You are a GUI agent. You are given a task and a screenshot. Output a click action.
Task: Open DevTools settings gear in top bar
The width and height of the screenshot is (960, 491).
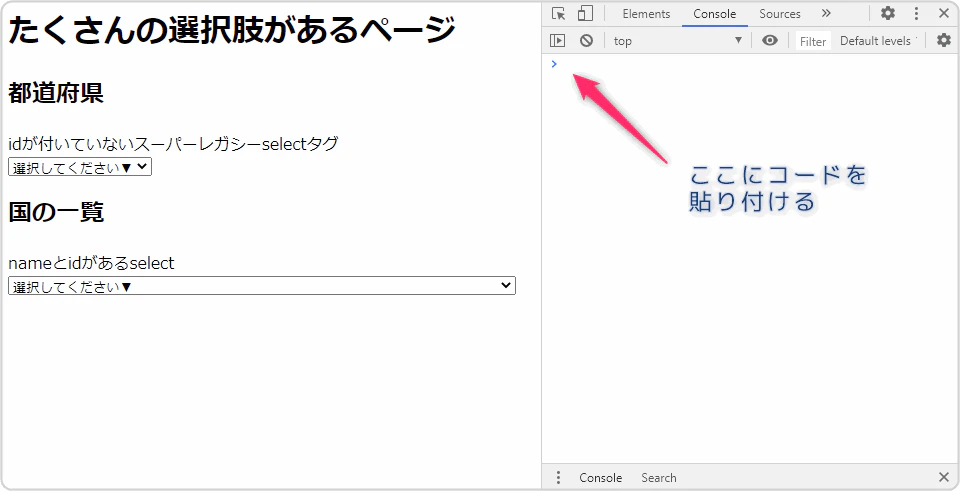887,13
